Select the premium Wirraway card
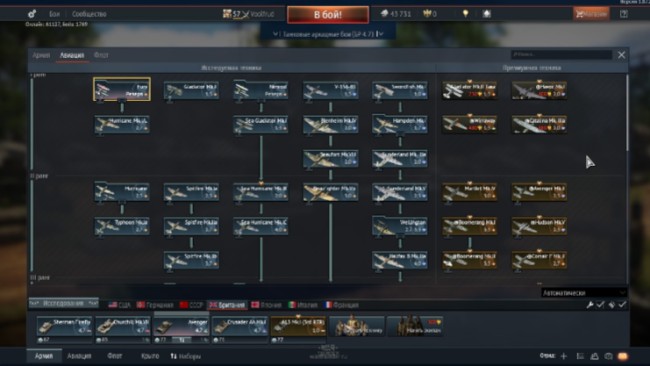650x366 pixels. coord(470,124)
